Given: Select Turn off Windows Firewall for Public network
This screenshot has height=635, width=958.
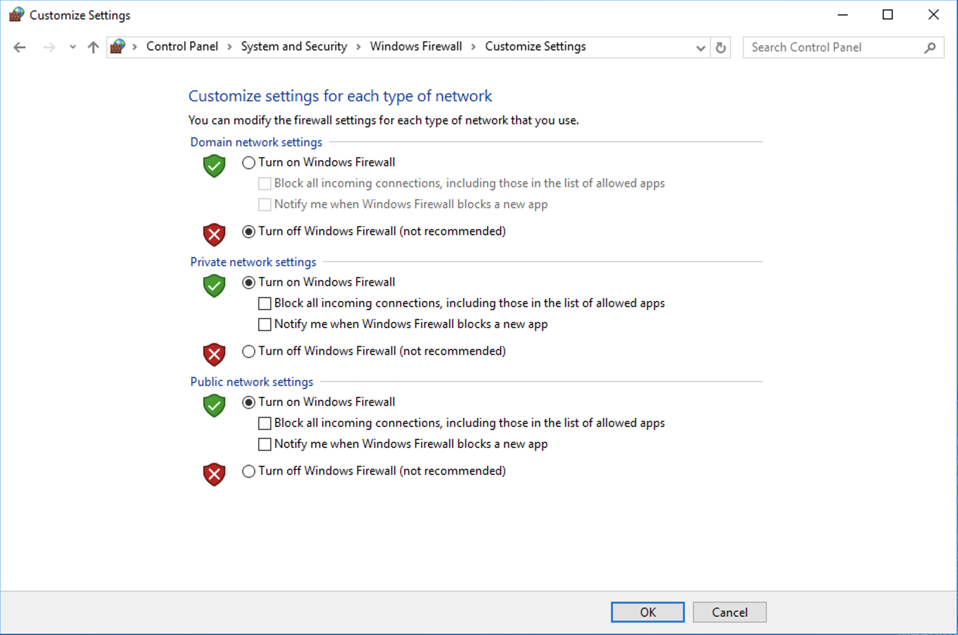Looking at the screenshot, I should point(249,472).
